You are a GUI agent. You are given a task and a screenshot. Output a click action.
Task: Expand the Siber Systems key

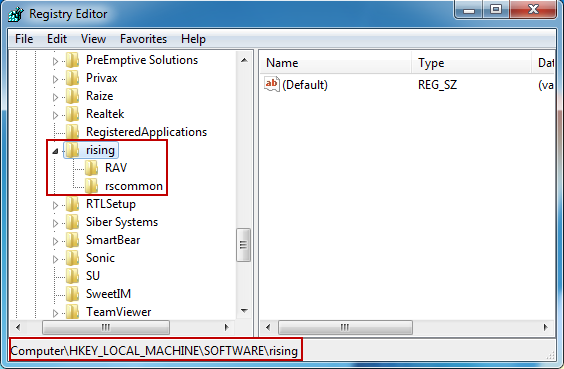pyautogui.click(x=55, y=223)
